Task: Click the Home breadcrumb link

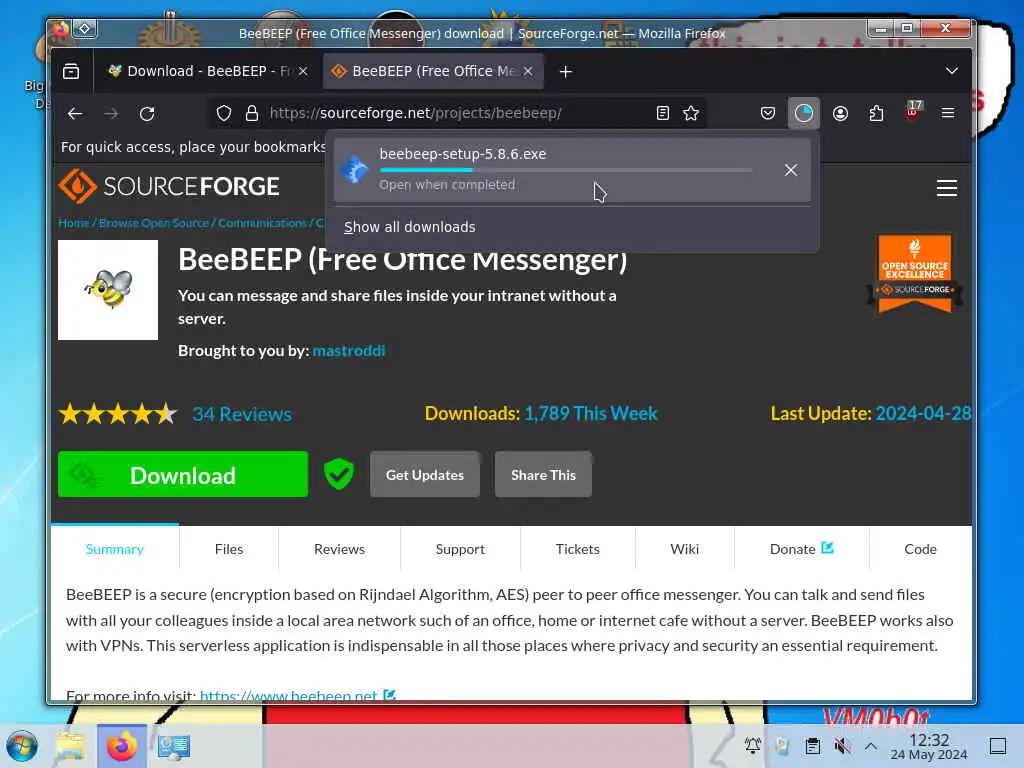Action: pyautogui.click(x=73, y=223)
